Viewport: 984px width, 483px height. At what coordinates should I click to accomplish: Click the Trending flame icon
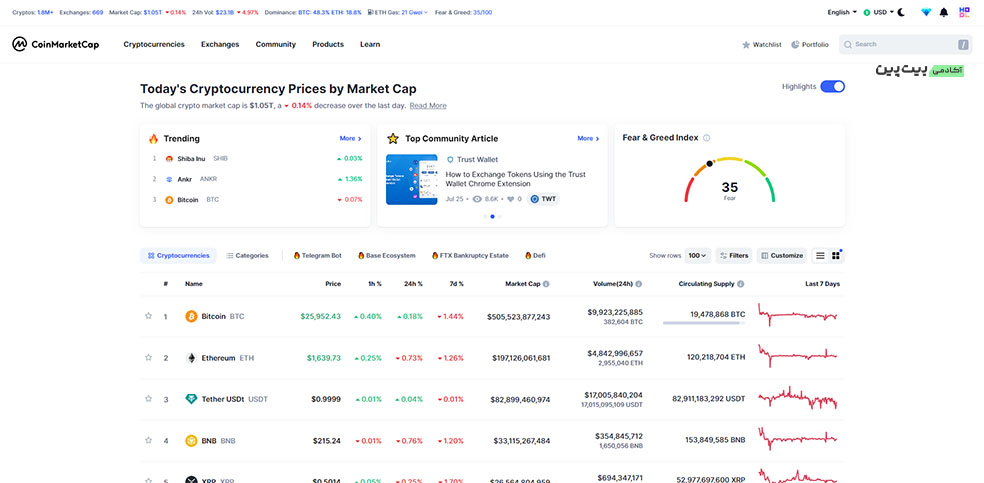[x=153, y=139]
